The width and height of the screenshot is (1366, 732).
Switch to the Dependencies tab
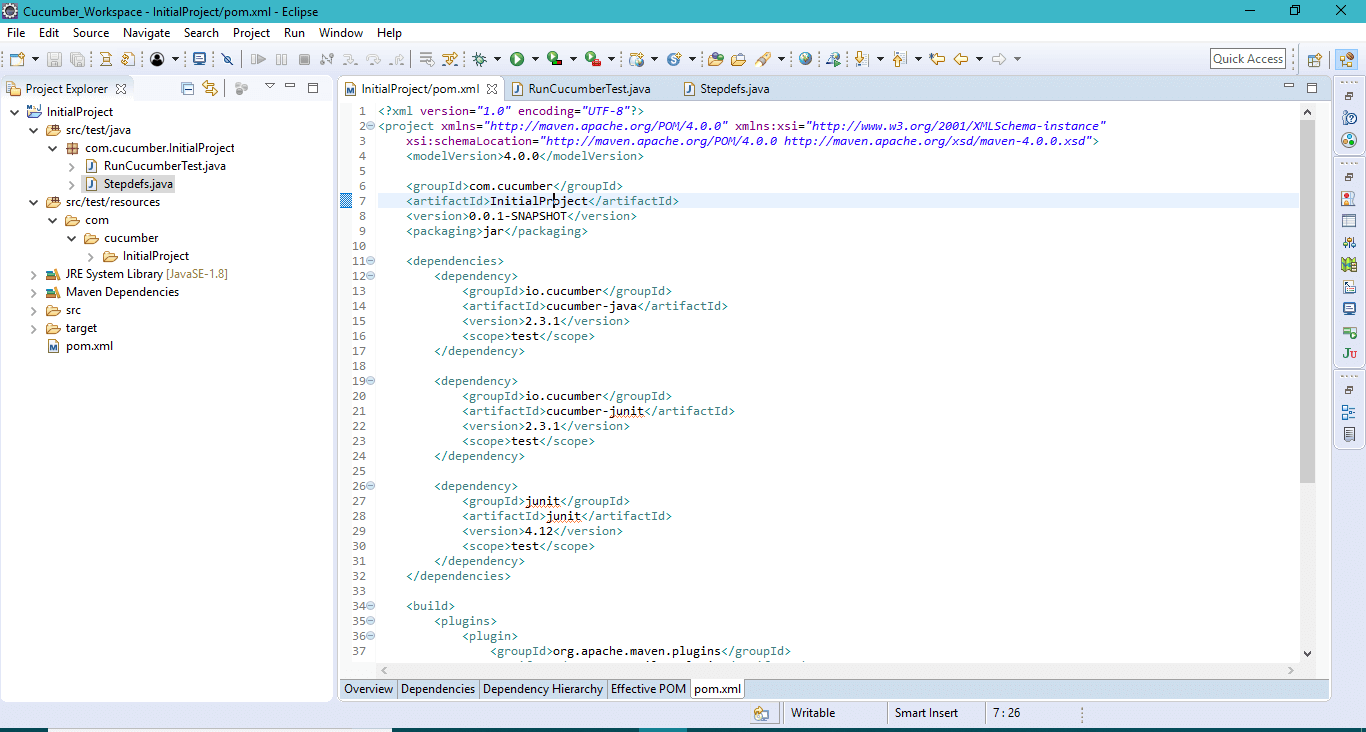(438, 689)
